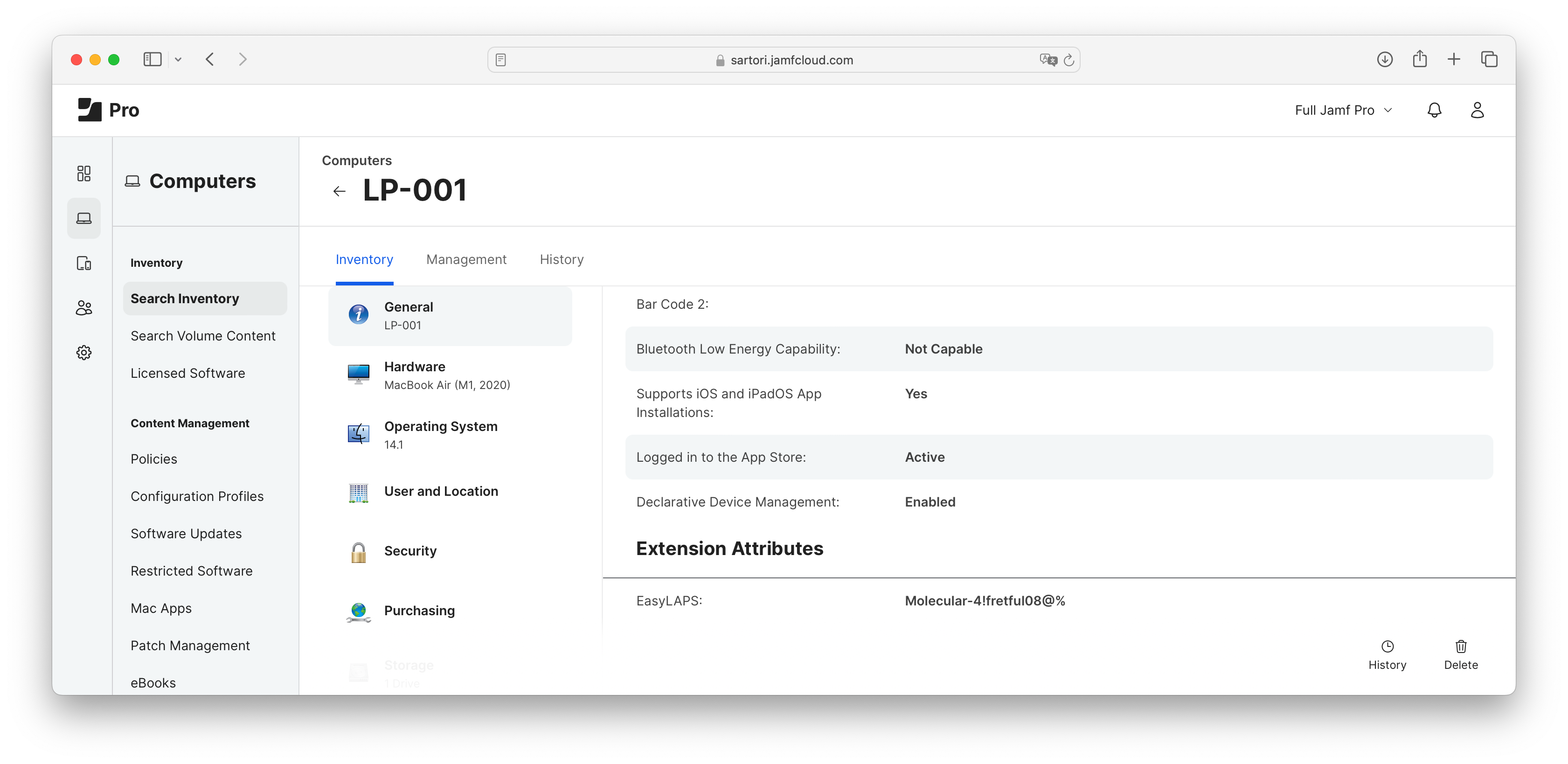
Task: Open the Settings gear in left rail
Action: [x=84, y=353]
